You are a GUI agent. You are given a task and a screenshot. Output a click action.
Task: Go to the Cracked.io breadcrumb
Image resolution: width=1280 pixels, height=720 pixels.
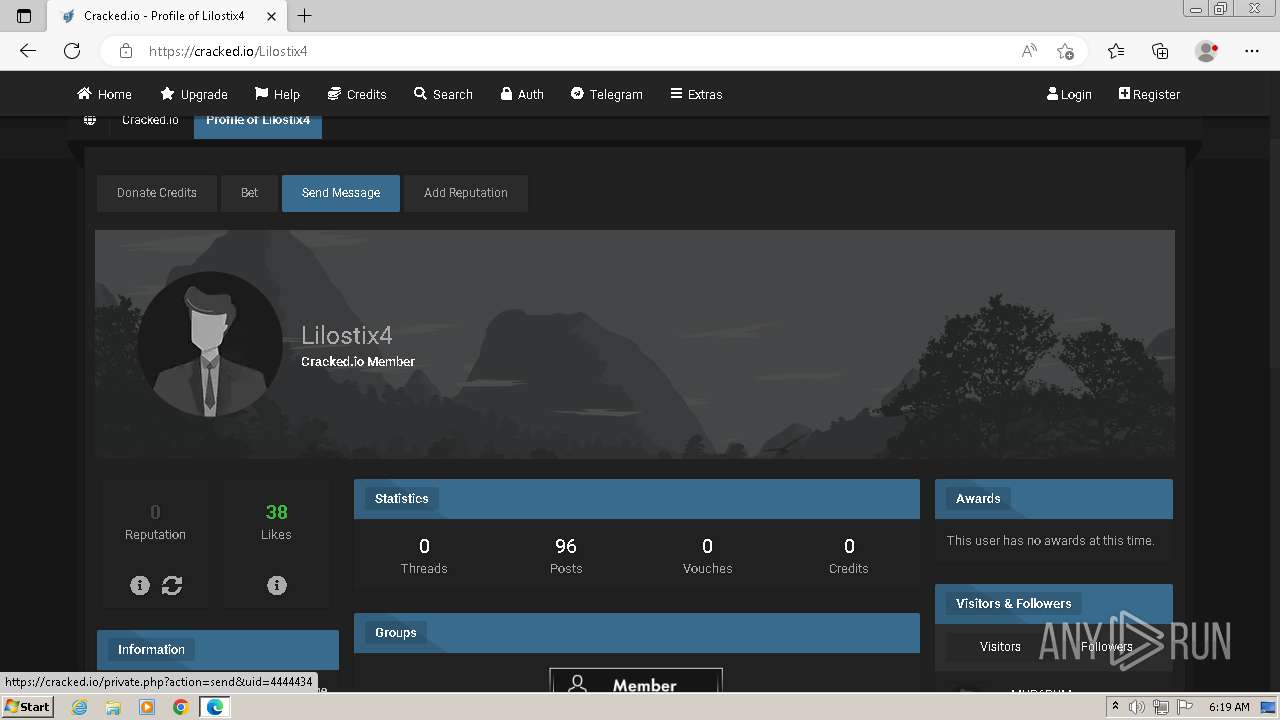(x=150, y=120)
